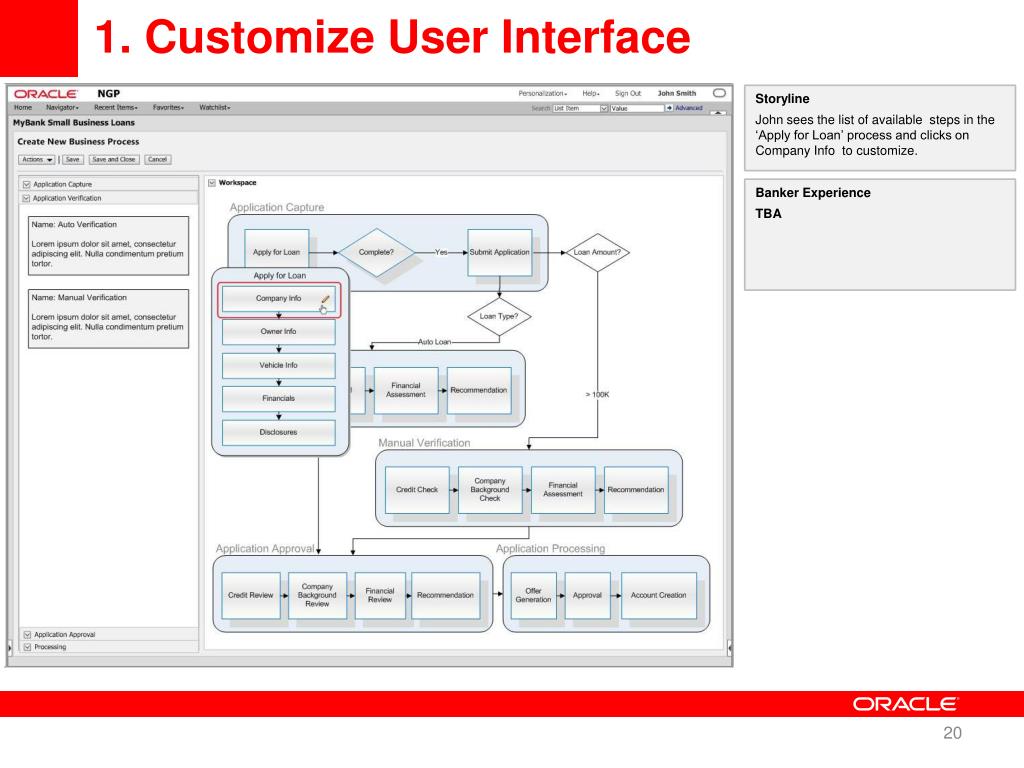Click Recommendation in Application Approval

click(445, 596)
